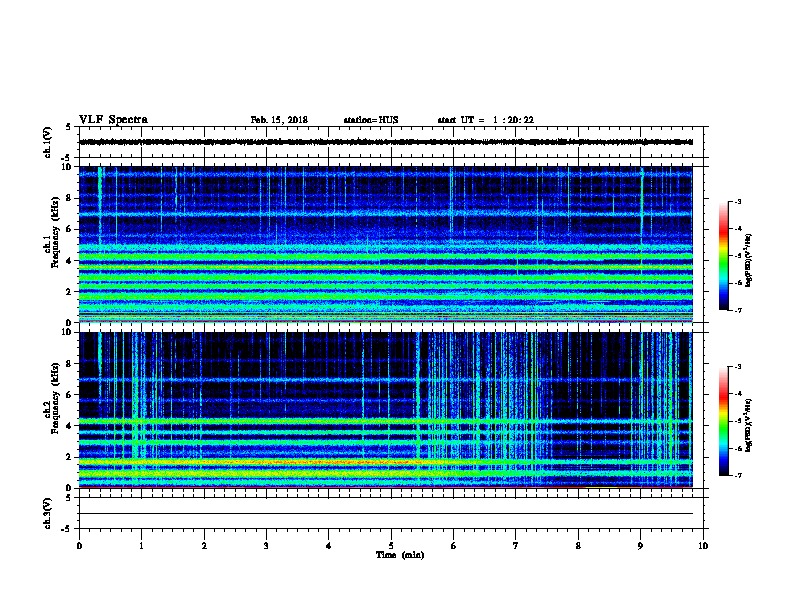Screen dimensions: 792x612
Task: Click inside the ch.2 frequency spectrogram panel
Action: coord(386,410)
